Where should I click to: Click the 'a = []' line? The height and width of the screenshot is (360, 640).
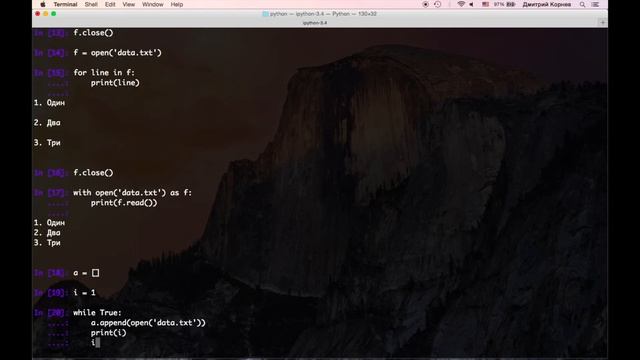tap(86, 273)
